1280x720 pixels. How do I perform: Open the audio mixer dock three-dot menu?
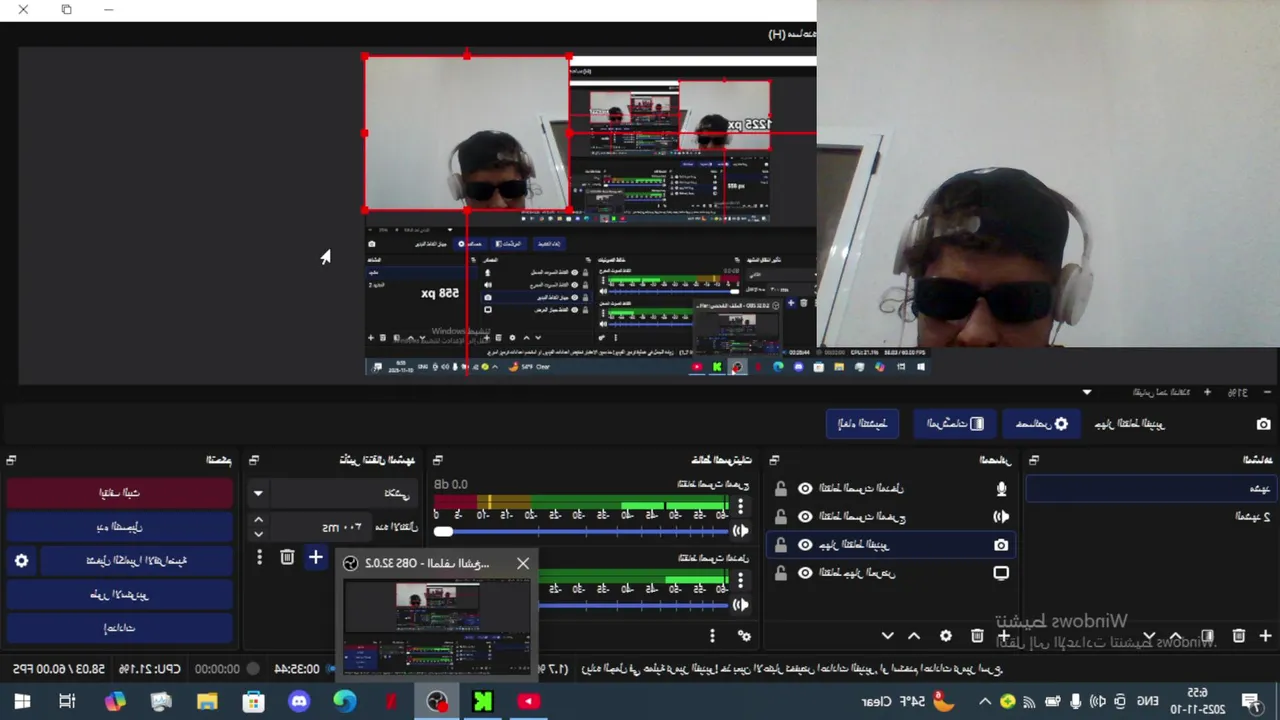[712, 635]
